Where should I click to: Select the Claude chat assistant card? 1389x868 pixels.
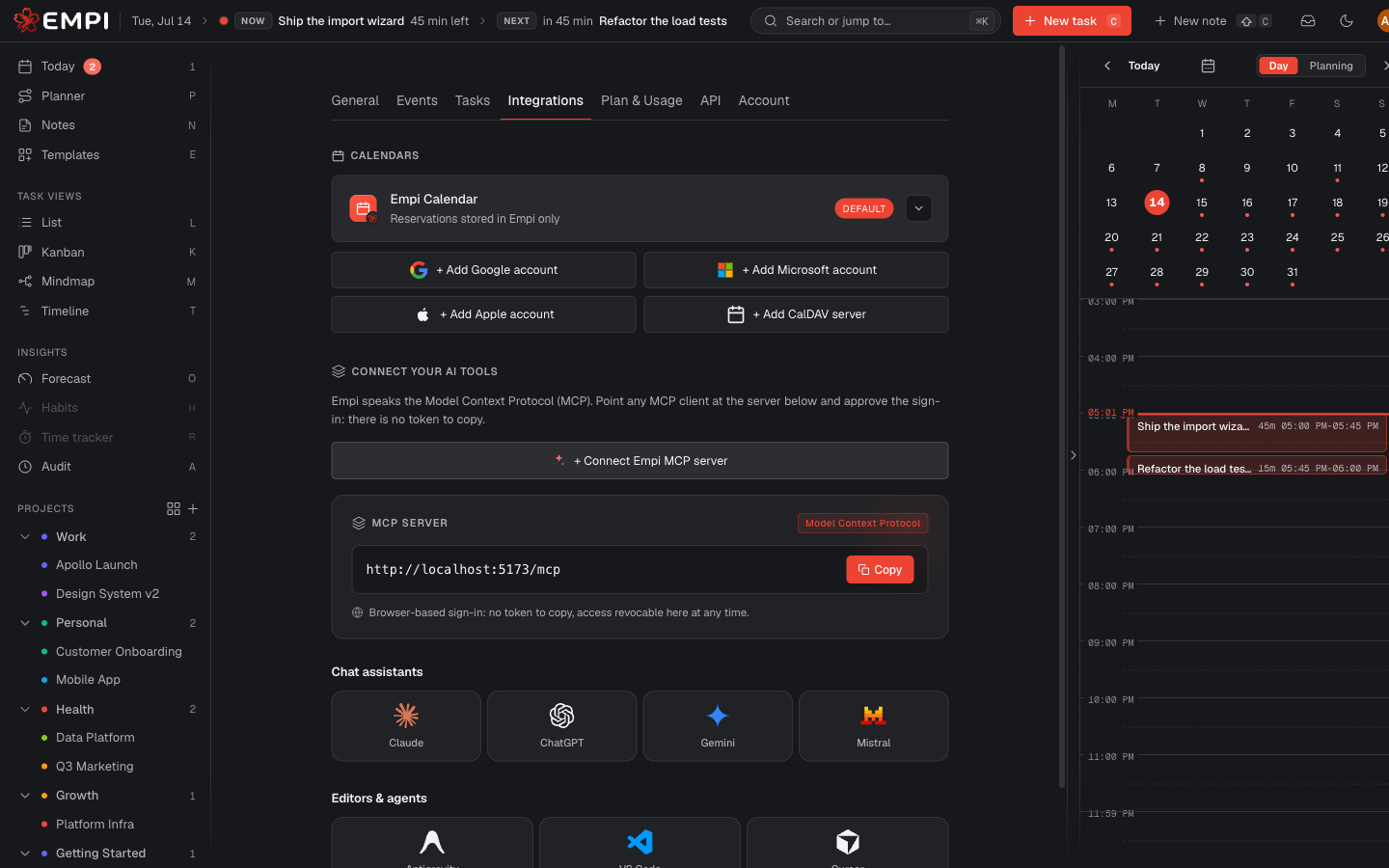coord(406,726)
